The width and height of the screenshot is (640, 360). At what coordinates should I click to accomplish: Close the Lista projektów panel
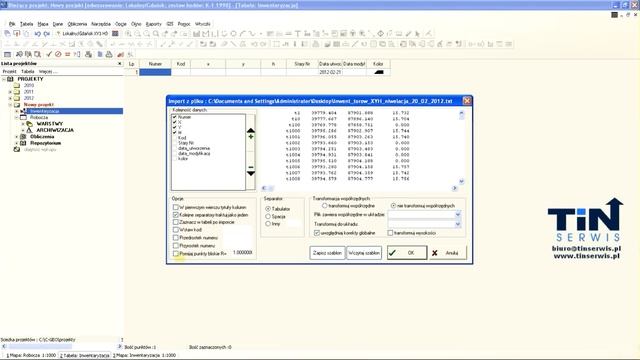coord(120,64)
